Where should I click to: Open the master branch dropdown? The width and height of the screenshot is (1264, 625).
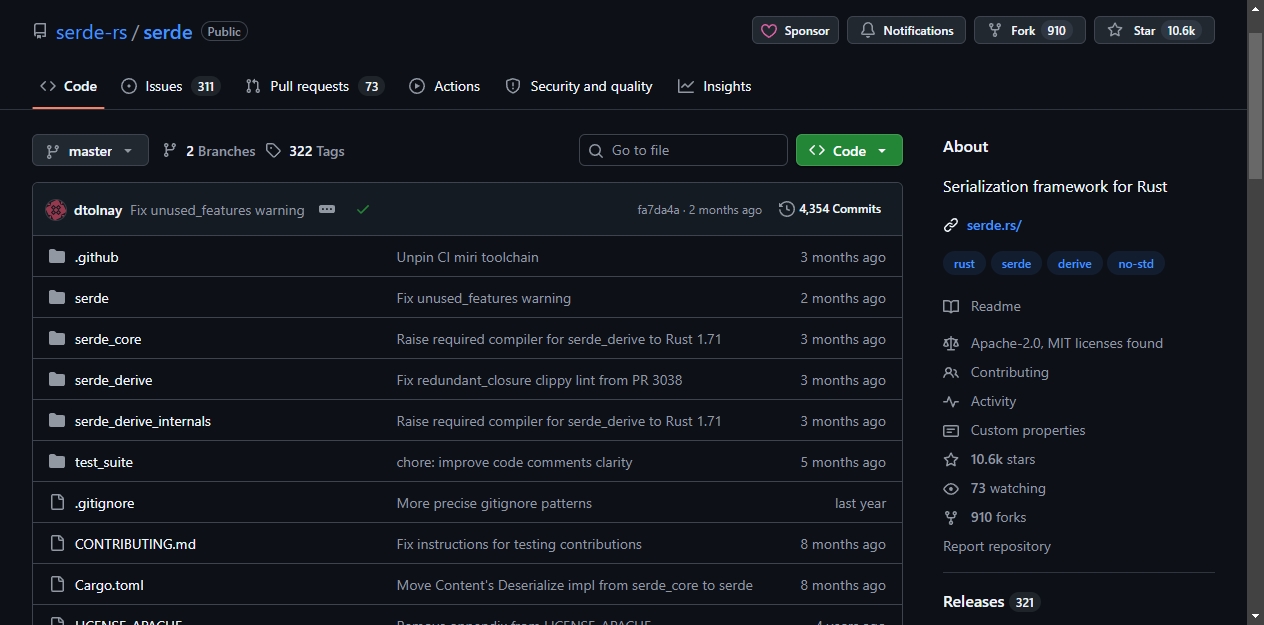[x=90, y=151]
